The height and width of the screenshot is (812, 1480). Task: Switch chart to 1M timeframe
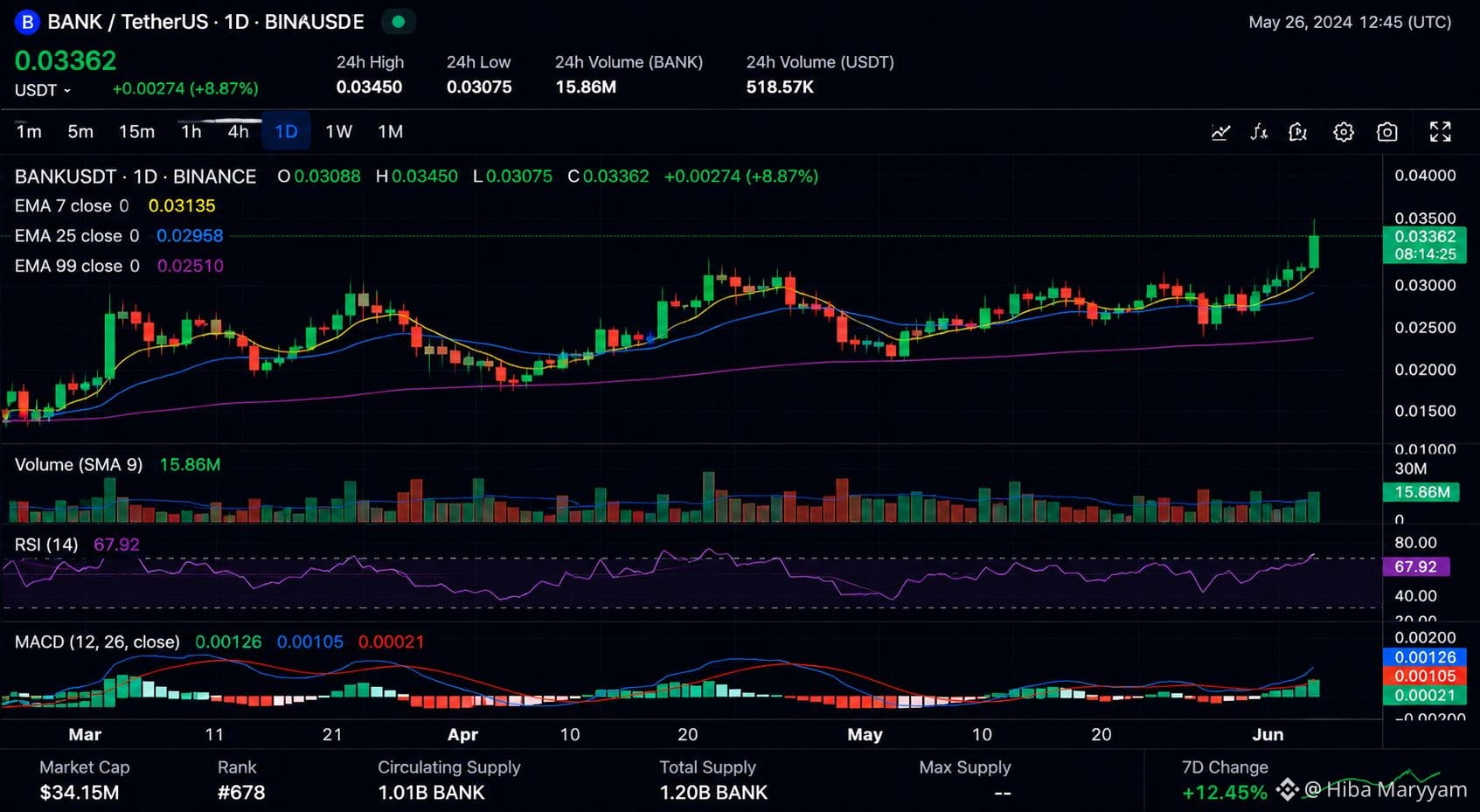(390, 131)
